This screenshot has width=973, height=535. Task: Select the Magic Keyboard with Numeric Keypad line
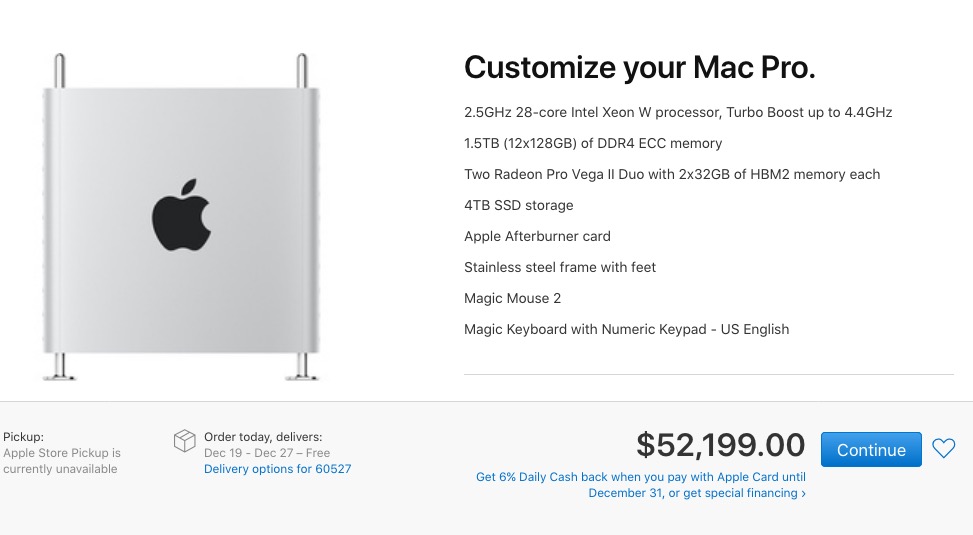[x=626, y=329]
